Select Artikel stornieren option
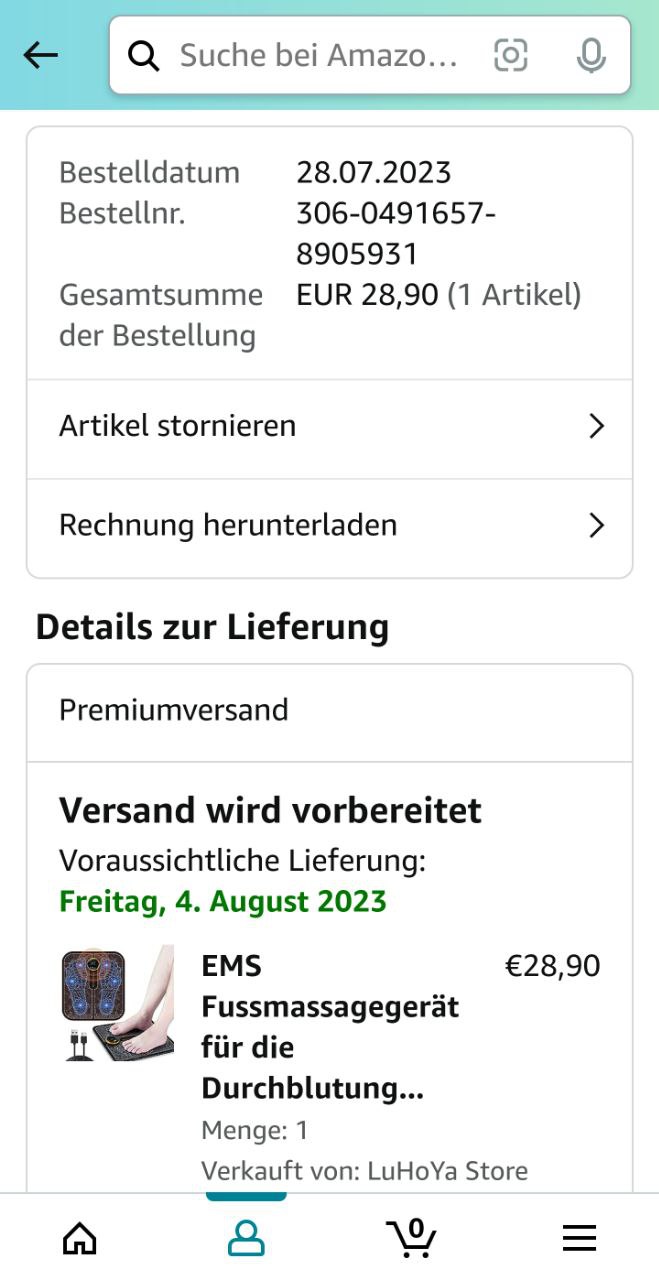Screen dimensions: 659x1280 [x=178, y=426]
